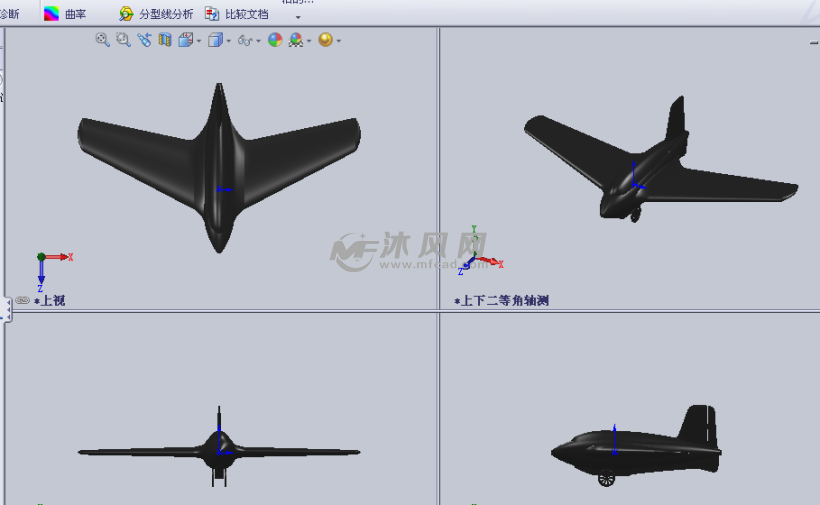Open the View Orientation dropdown arrow
The height and width of the screenshot is (505, 820).
pyautogui.click(x=199, y=41)
